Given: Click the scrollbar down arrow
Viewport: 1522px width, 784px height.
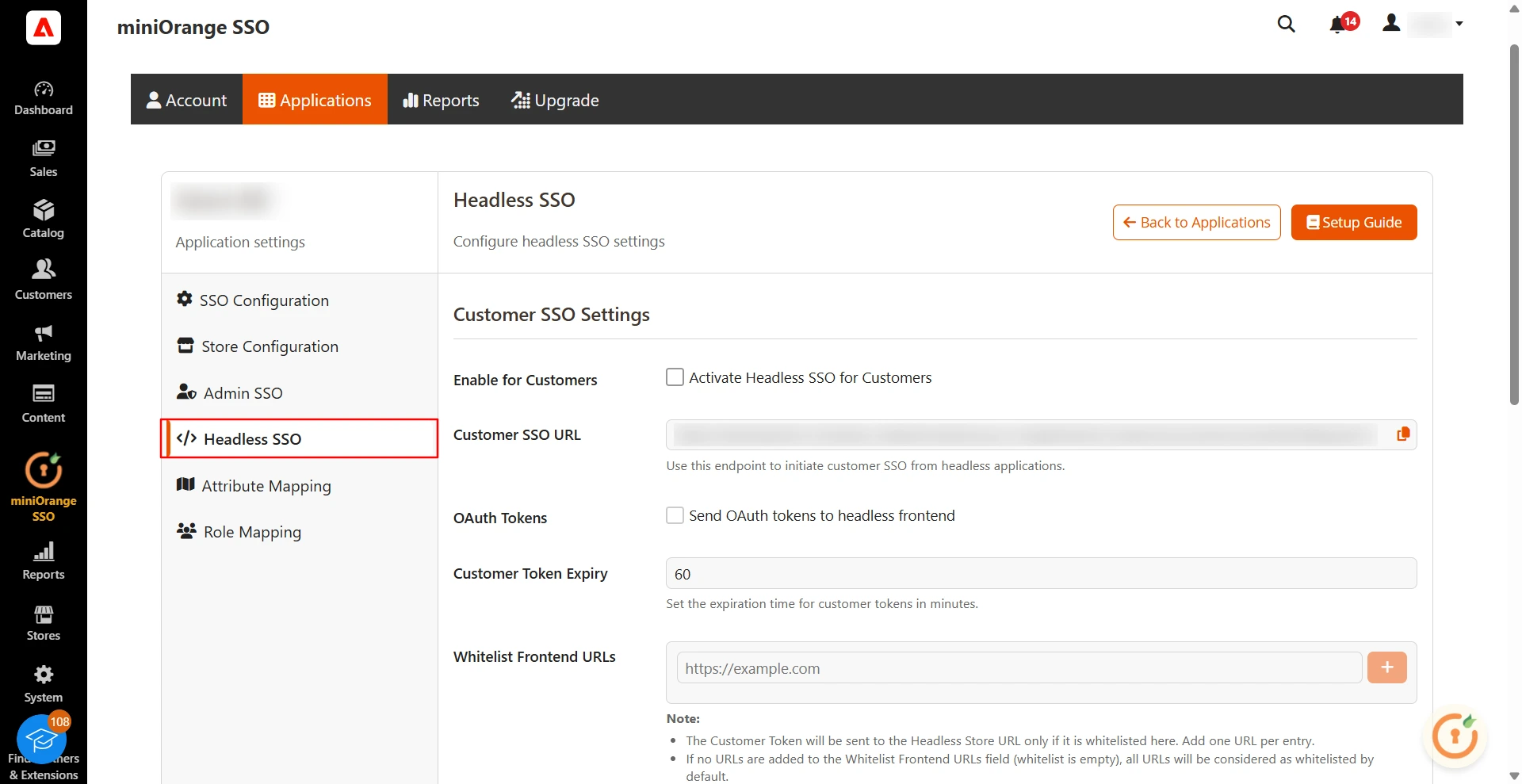Looking at the screenshot, I should 1514,776.
